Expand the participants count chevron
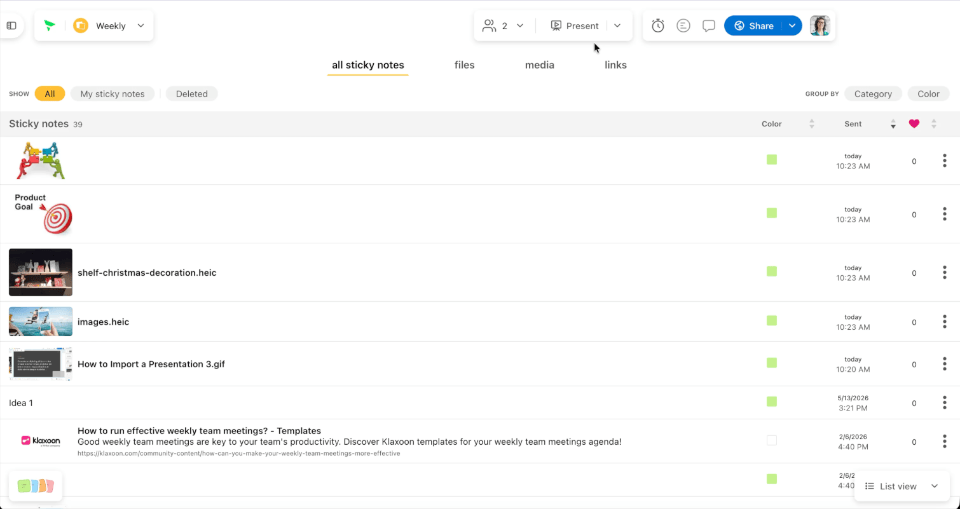This screenshot has height=509, width=960. (x=520, y=26)
